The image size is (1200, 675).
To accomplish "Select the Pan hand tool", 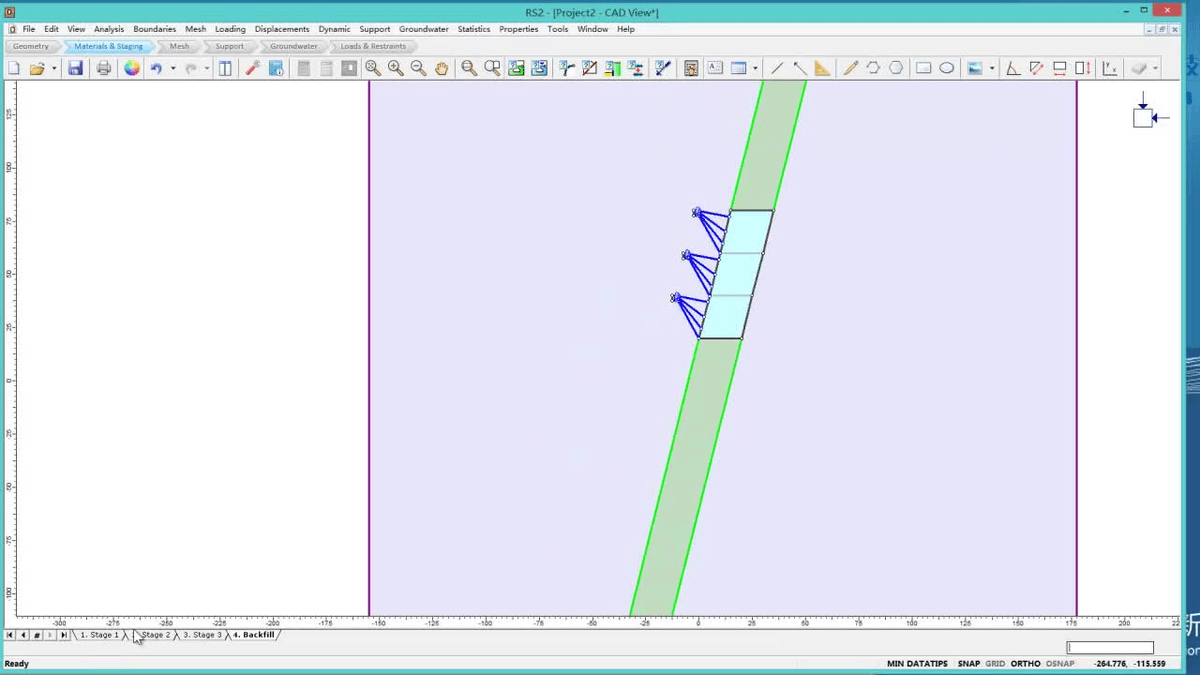I will pos(441,68).
